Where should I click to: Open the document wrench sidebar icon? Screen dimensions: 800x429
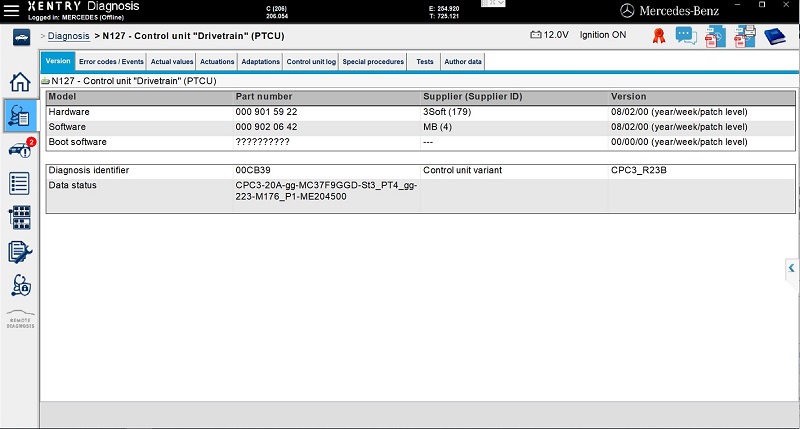[x=20, y=252]
